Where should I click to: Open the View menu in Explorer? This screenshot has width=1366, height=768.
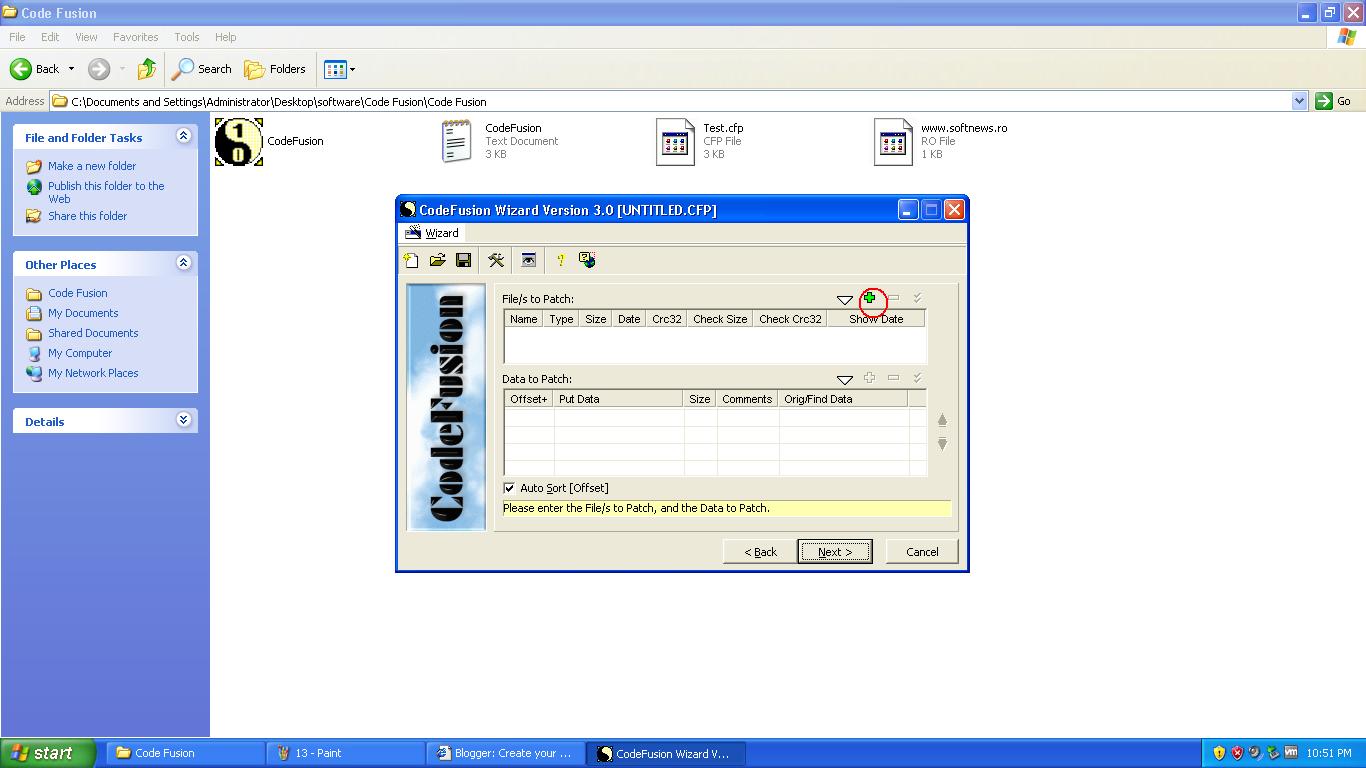point(86,37)
